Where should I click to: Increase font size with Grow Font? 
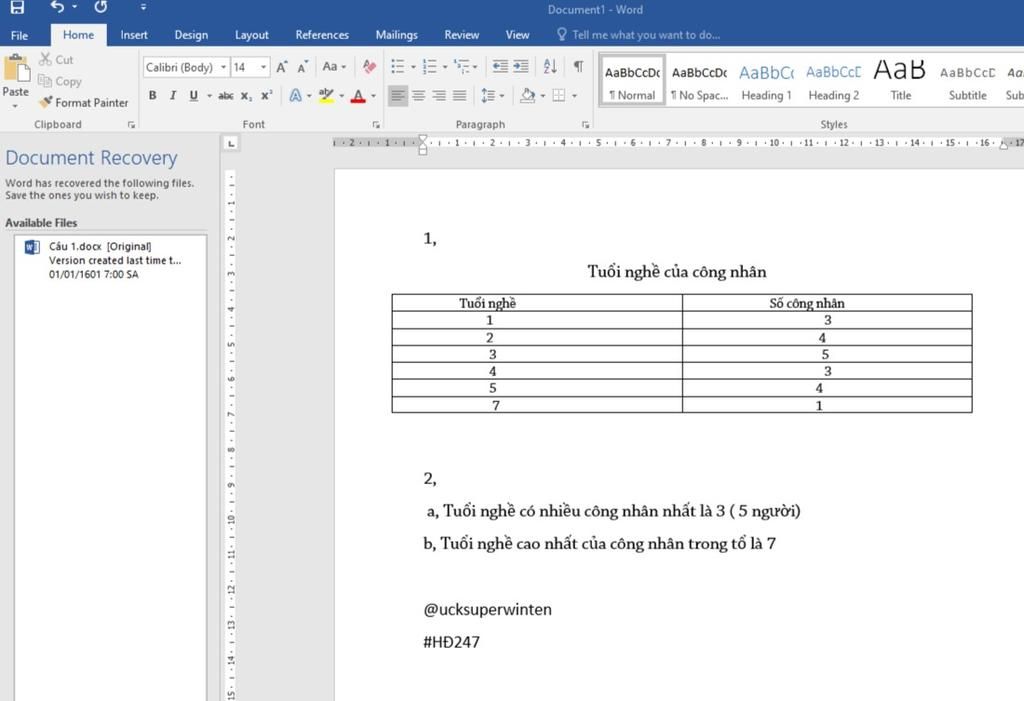[x=281, y=67]
